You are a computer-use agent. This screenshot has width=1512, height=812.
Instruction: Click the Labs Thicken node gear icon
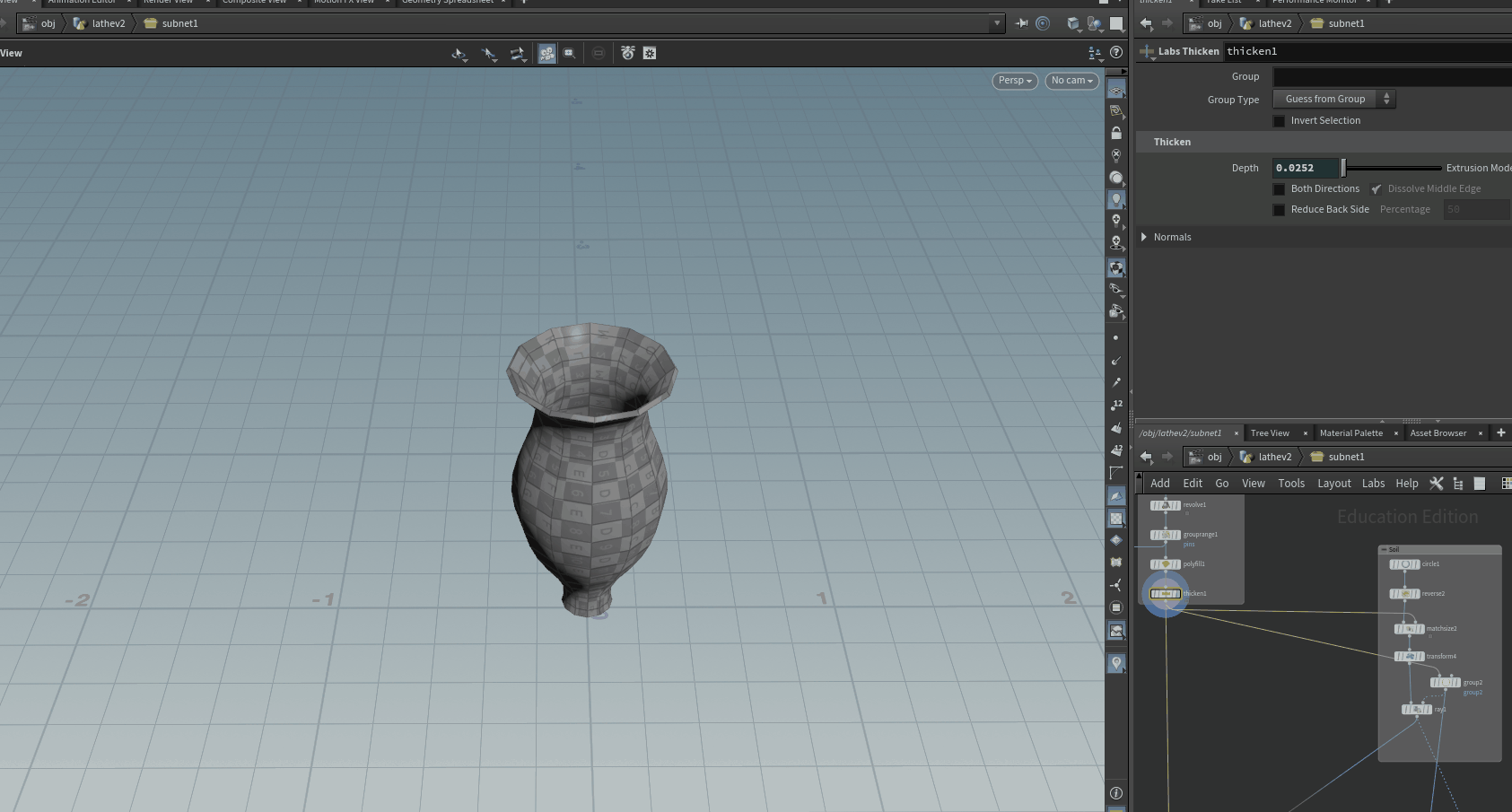tap(1147, 52)
